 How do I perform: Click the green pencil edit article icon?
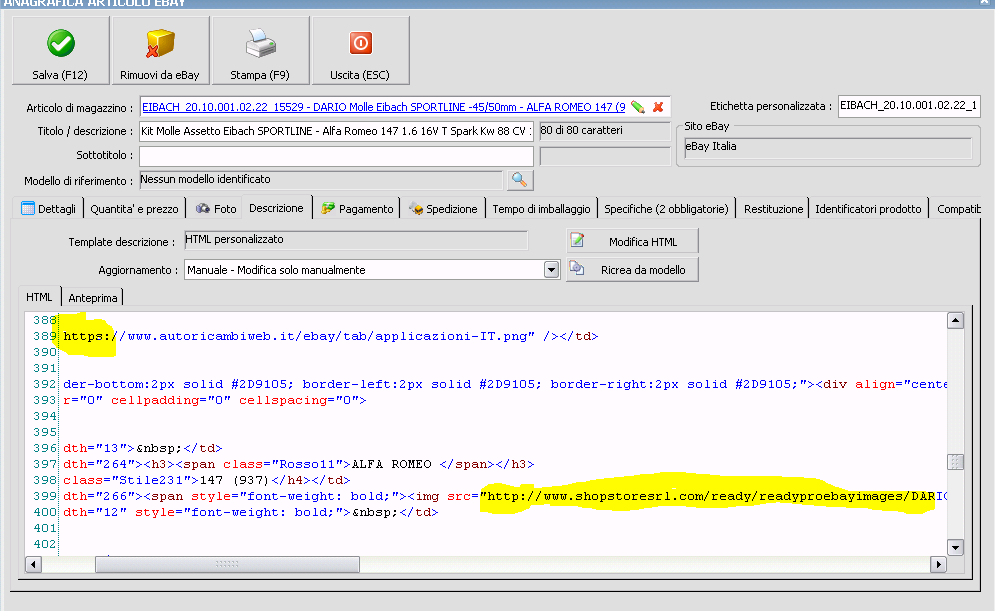[x=638, y=107]
